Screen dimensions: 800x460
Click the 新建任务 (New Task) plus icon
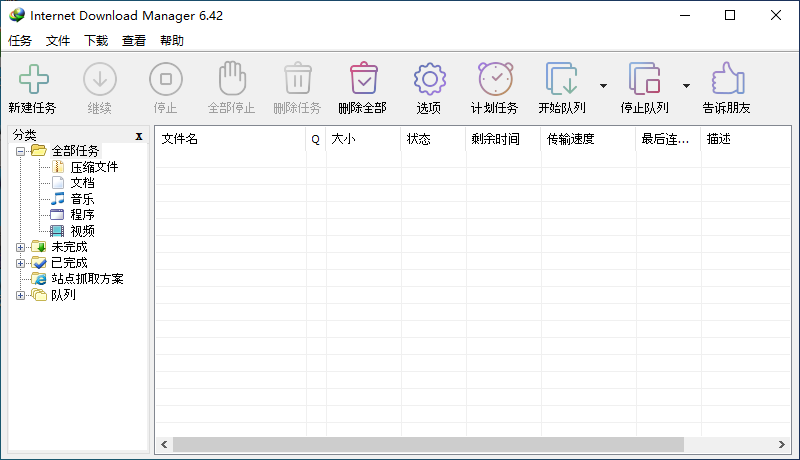click(32, 79)
